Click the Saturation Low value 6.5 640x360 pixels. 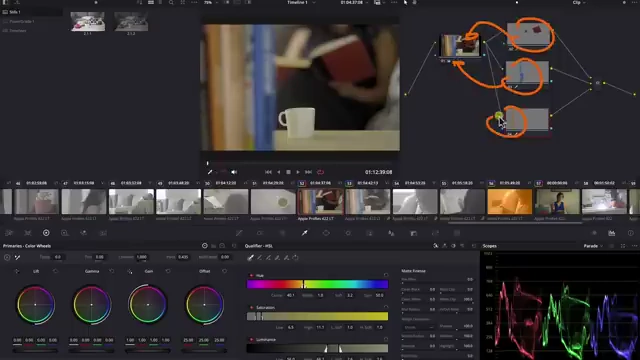(291, 327)
